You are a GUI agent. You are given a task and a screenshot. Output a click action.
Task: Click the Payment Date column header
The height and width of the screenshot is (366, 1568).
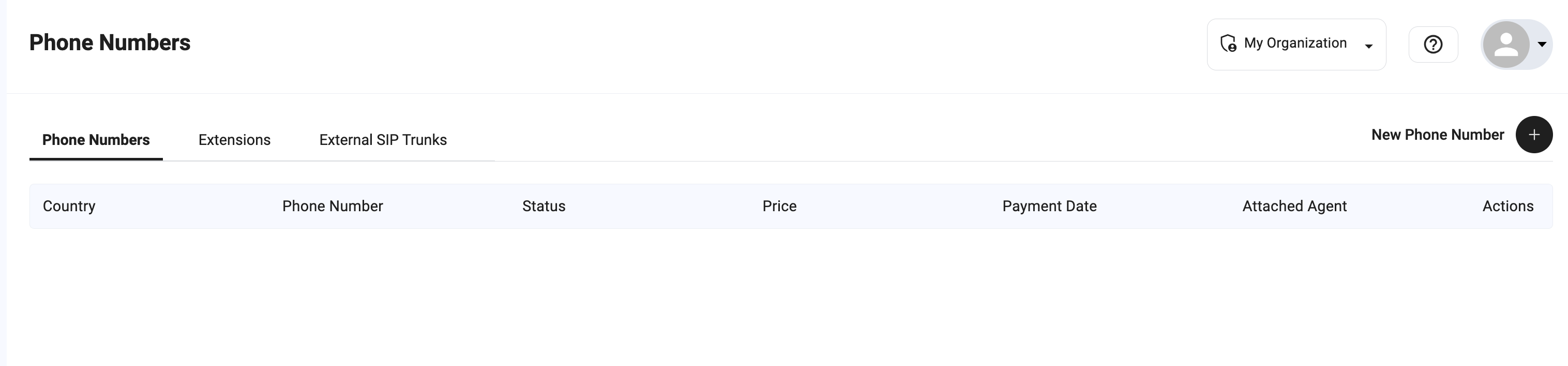[1049, 207]
